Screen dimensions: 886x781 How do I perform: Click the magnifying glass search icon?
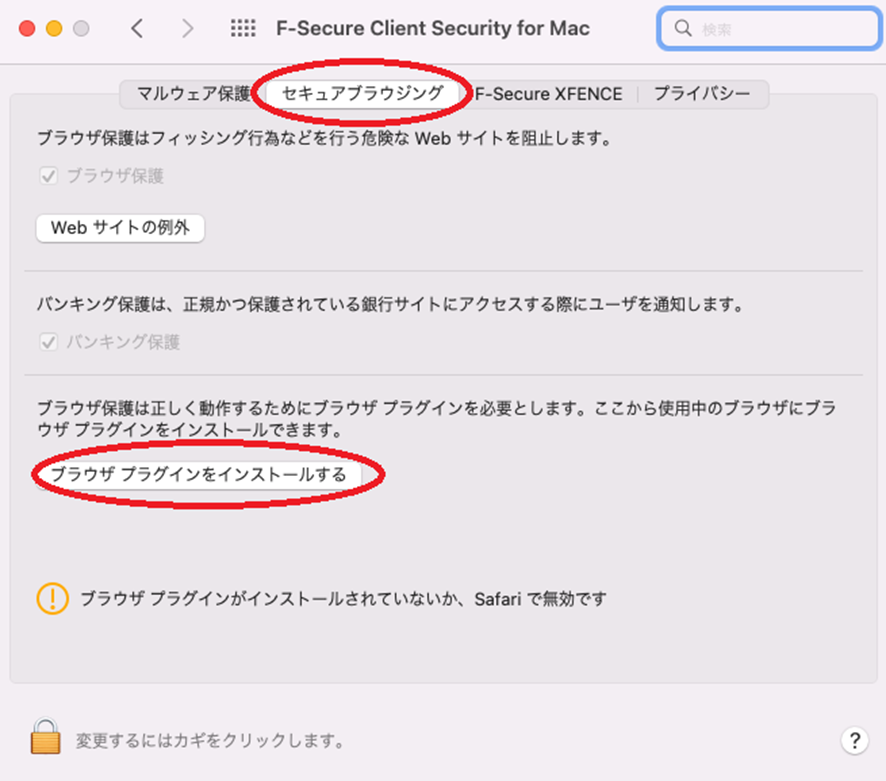click(x=683, y=28)
